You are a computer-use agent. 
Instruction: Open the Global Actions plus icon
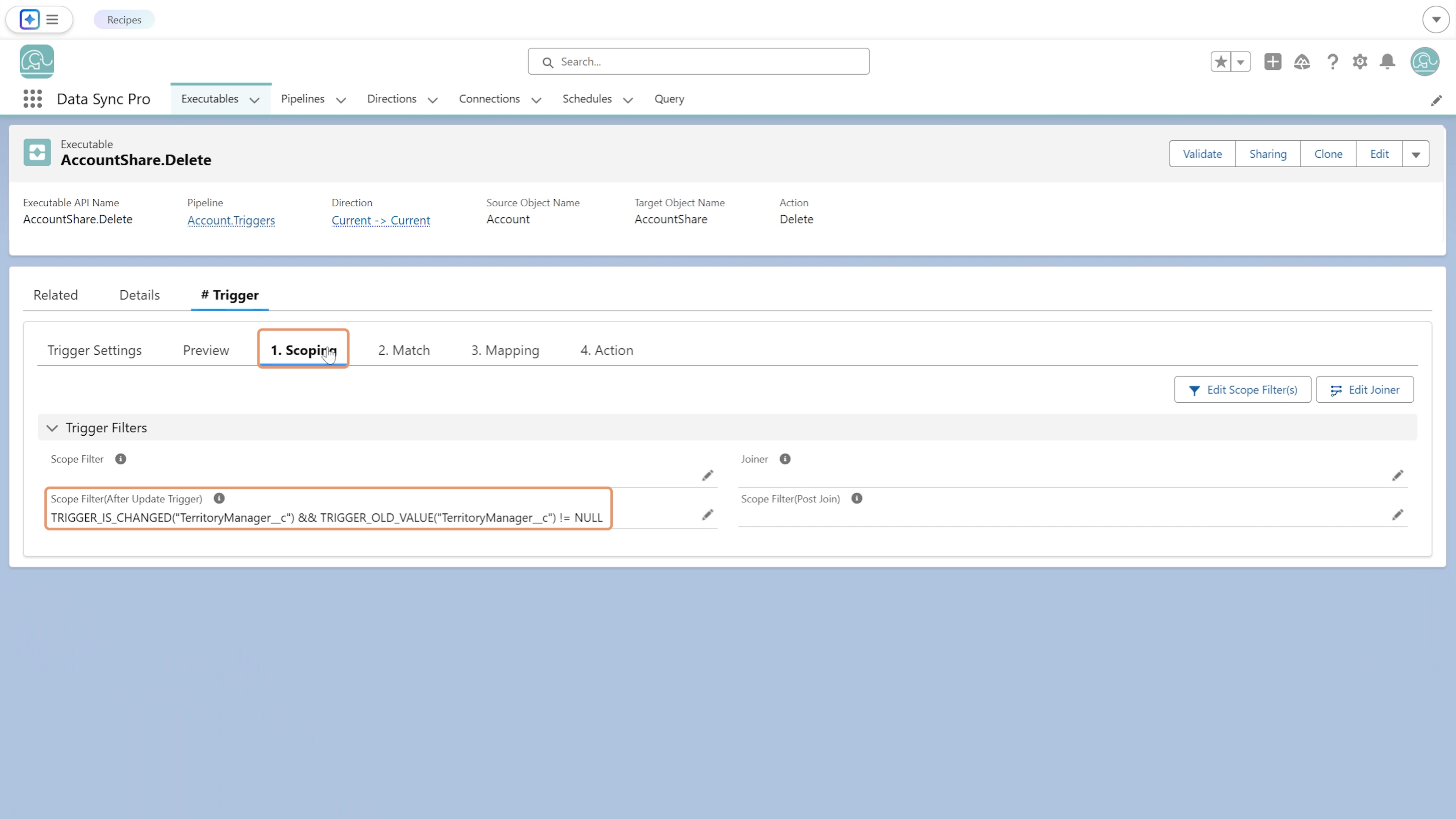pyautogui.click(x=1273, y=61)
